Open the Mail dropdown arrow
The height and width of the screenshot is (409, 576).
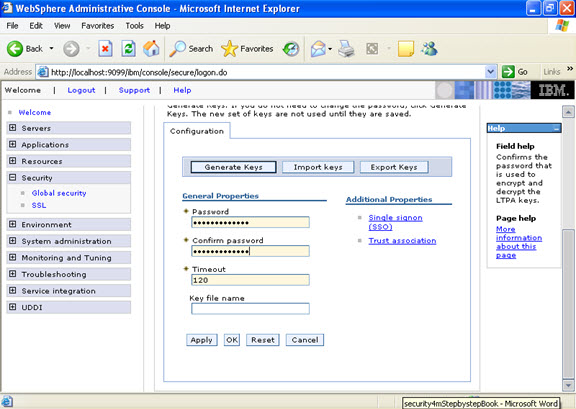point(330,49)
